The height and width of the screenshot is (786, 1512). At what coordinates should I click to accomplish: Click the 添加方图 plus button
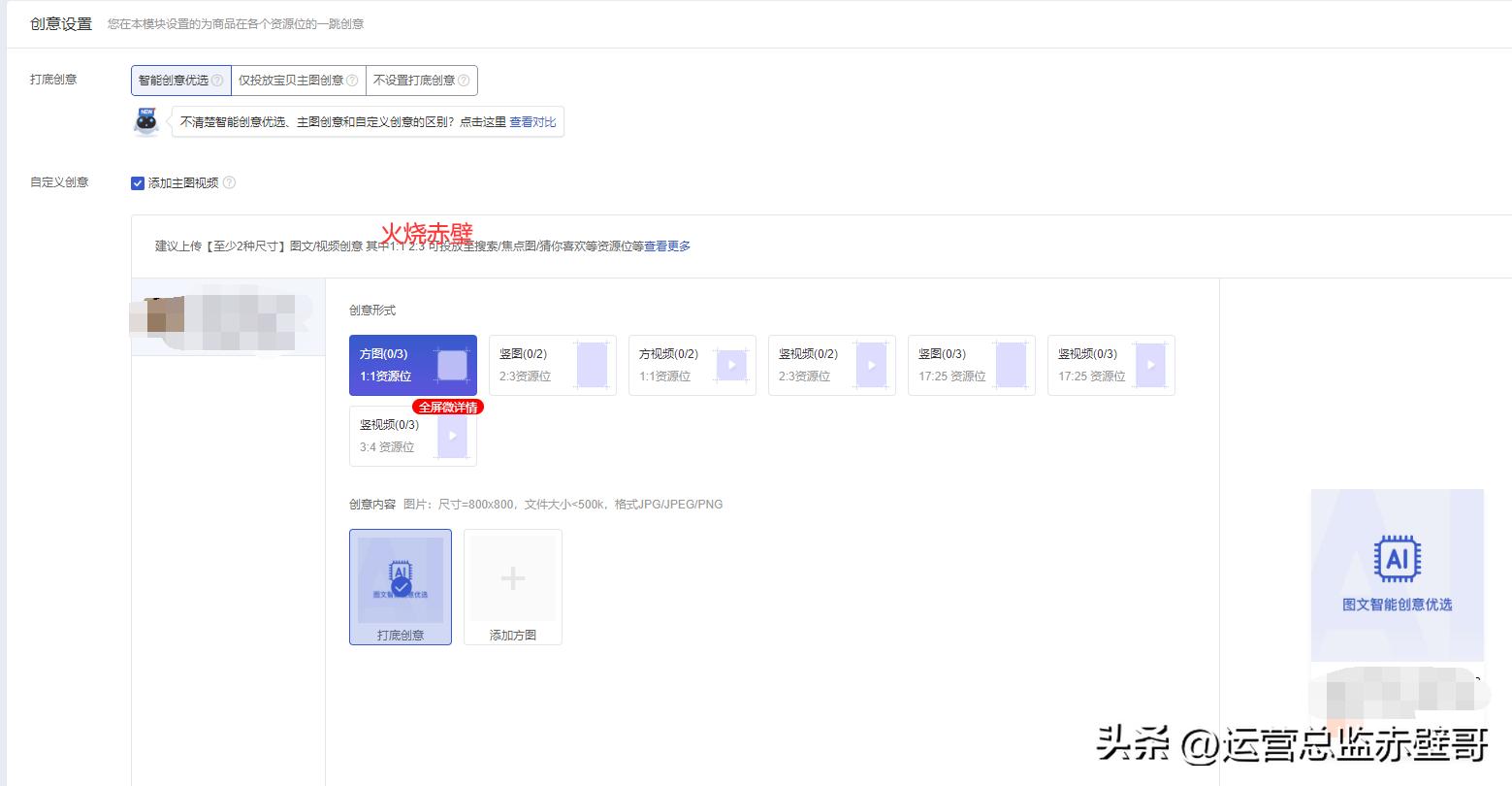pyautogui.click(x=512, y=577)
